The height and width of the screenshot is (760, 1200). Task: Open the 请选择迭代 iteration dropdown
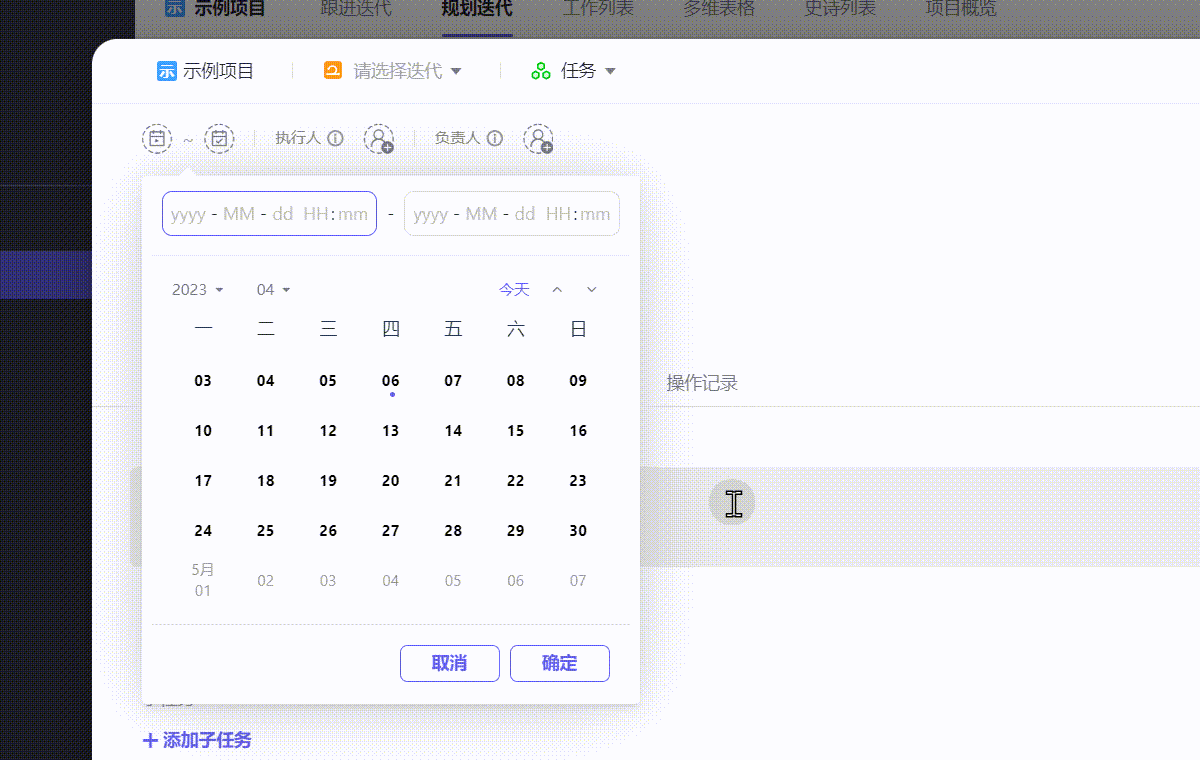point(406,71)
